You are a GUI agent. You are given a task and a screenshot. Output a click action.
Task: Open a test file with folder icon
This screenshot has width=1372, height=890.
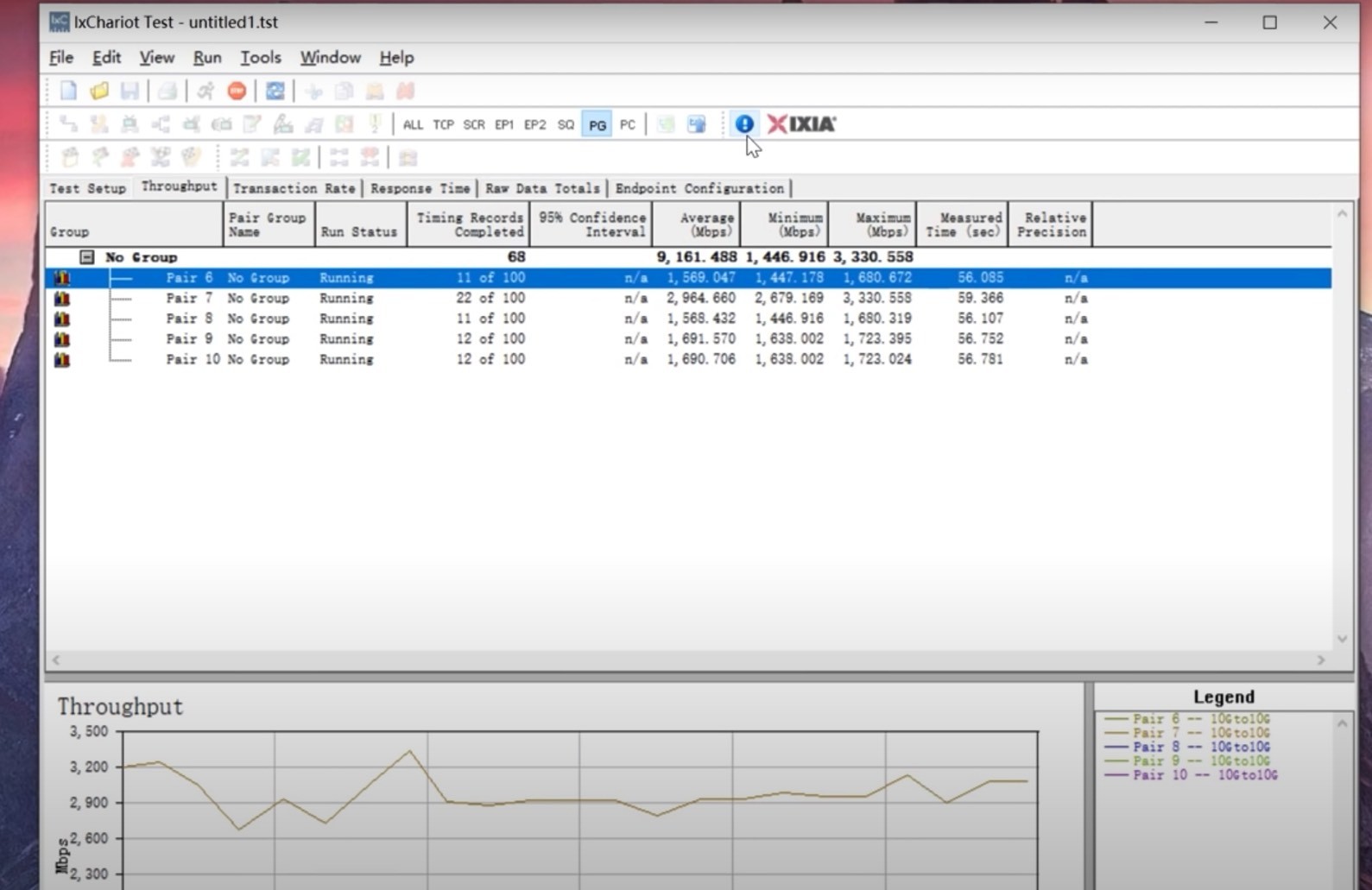(99, 91)
